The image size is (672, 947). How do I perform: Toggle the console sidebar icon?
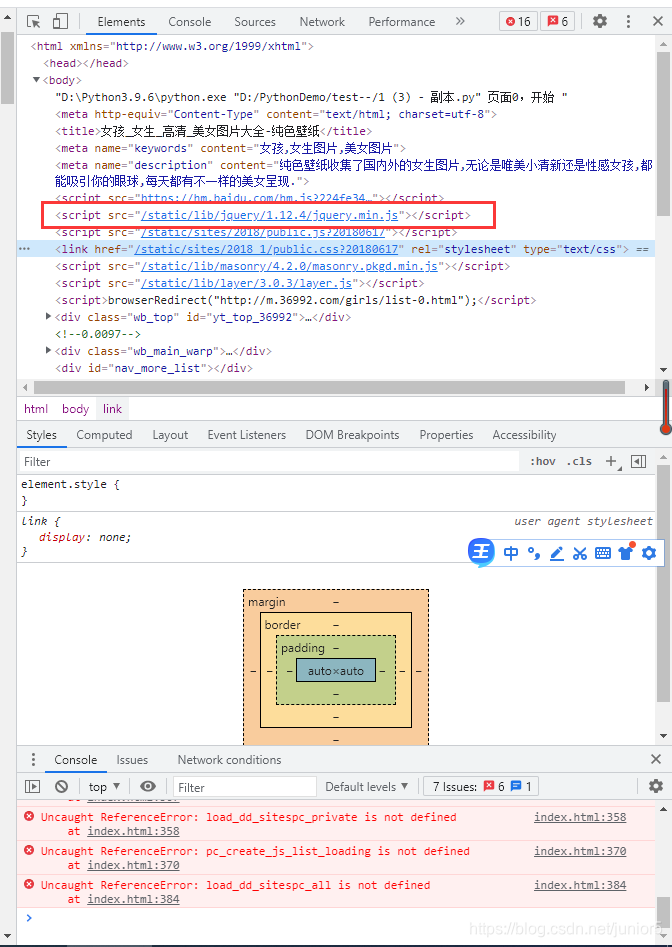tap(33, 786)
